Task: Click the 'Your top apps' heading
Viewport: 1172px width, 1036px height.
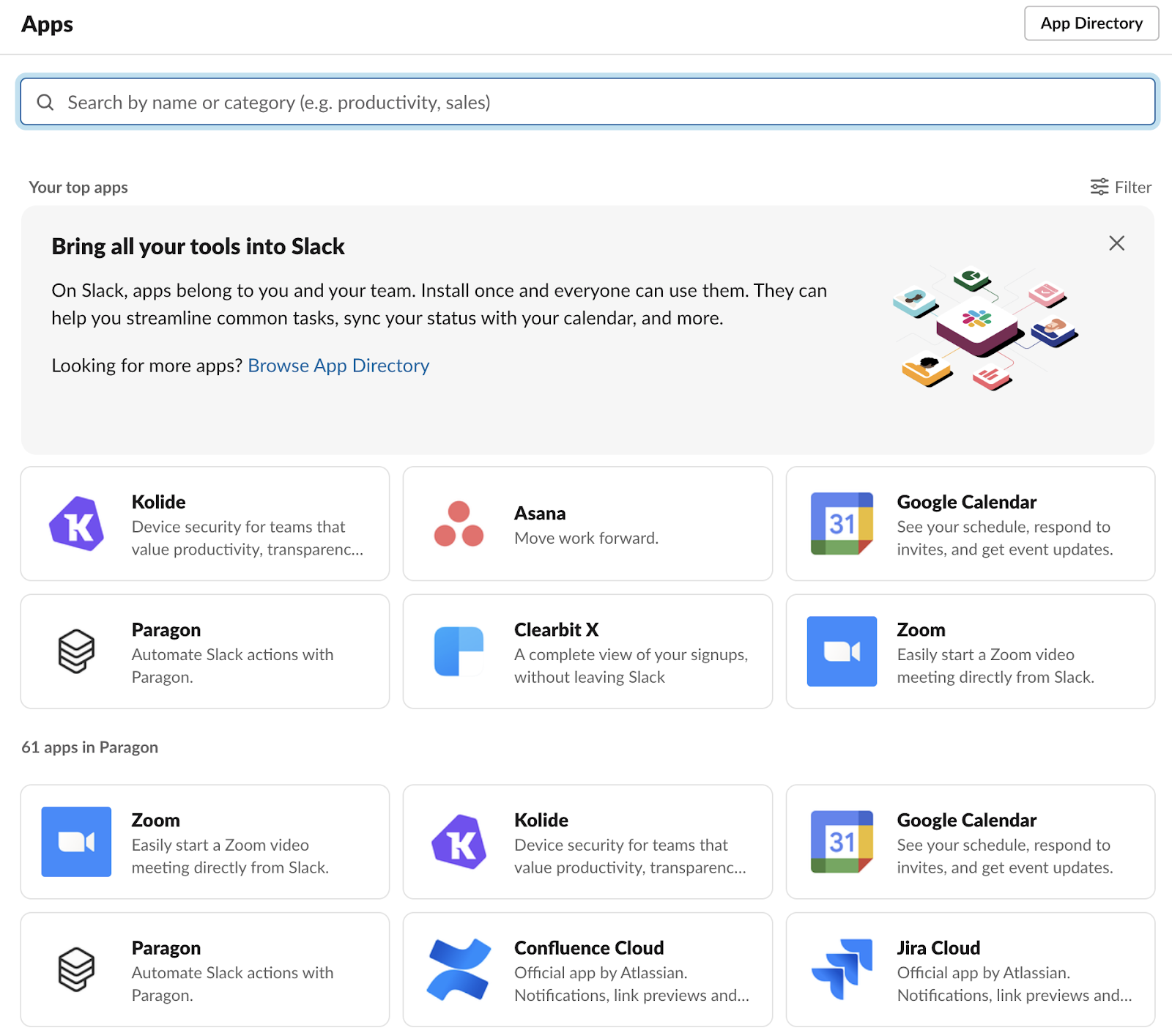Action: pos(78,188)
